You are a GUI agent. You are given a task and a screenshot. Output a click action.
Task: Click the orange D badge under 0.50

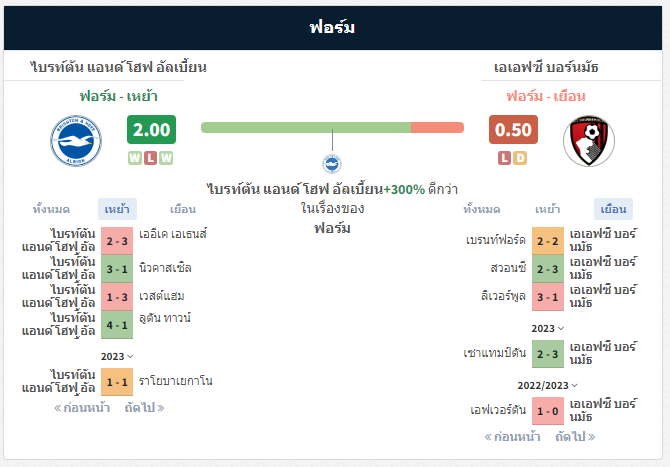520,158
